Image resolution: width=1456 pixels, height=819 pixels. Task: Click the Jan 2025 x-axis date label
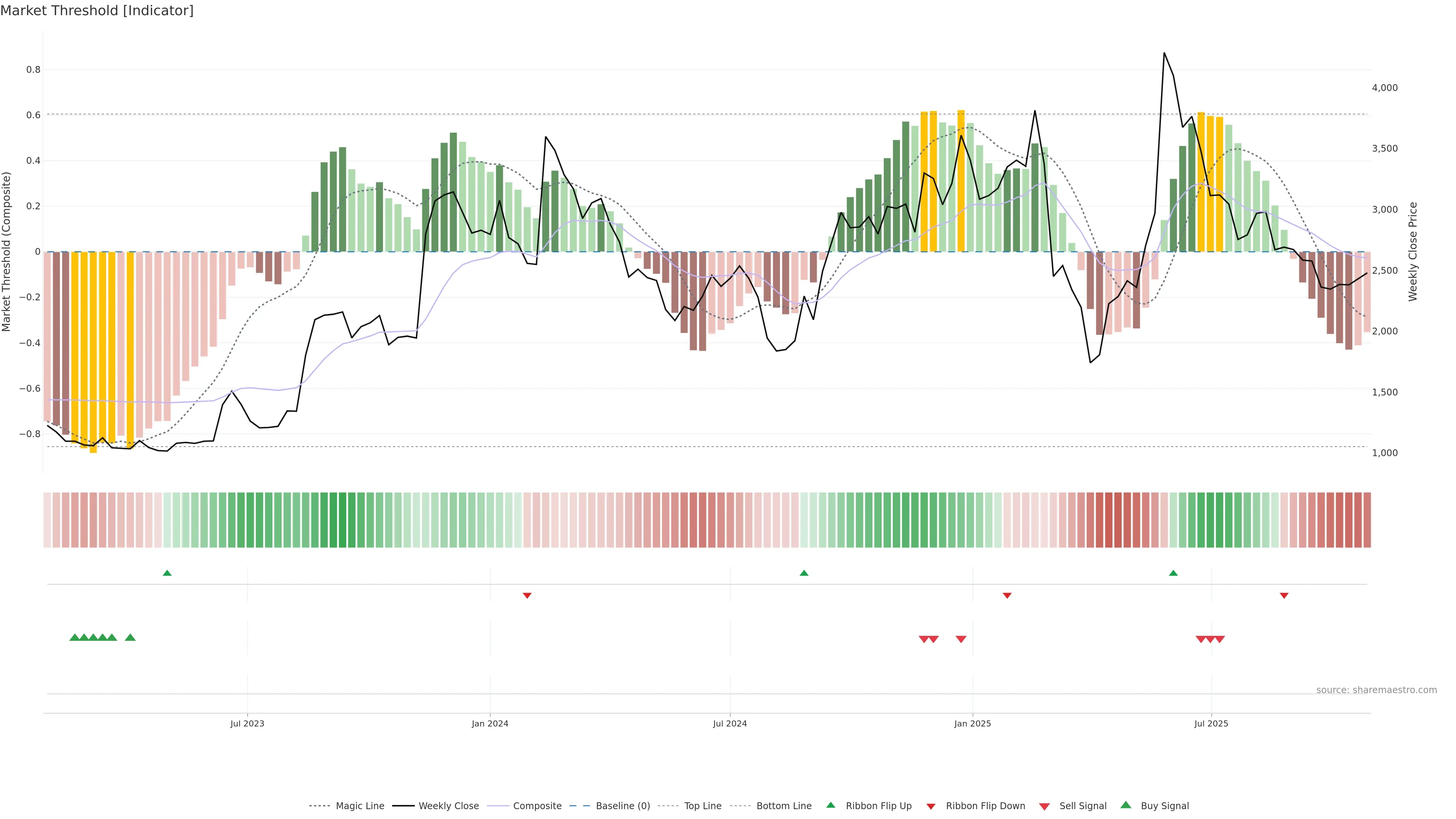(972, 723)
